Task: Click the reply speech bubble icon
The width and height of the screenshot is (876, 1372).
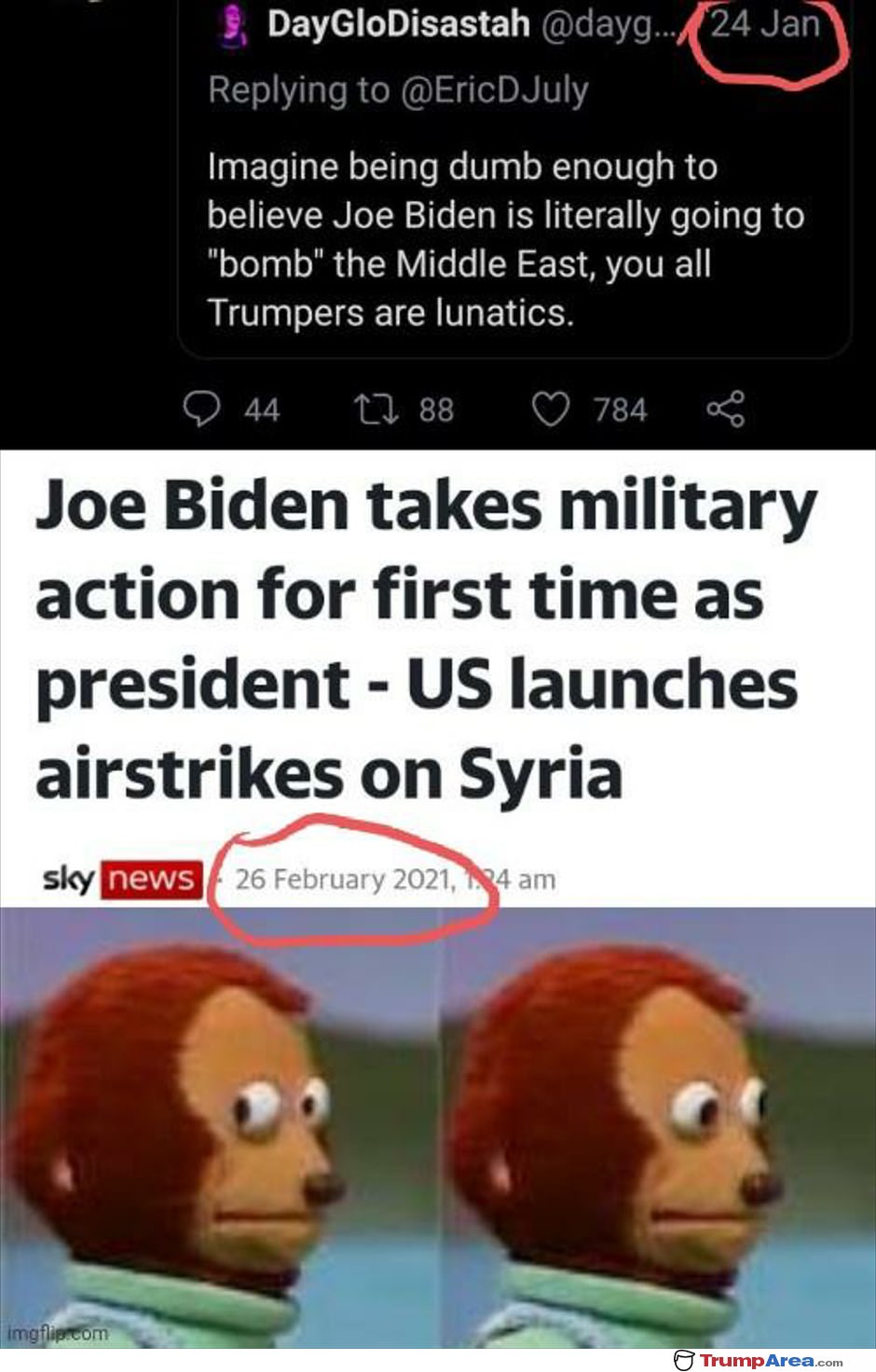Action: [x=201, y=408]
